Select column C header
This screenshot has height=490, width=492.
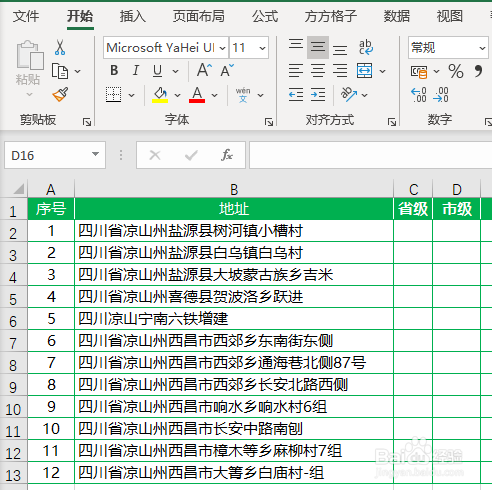point(413,189)
